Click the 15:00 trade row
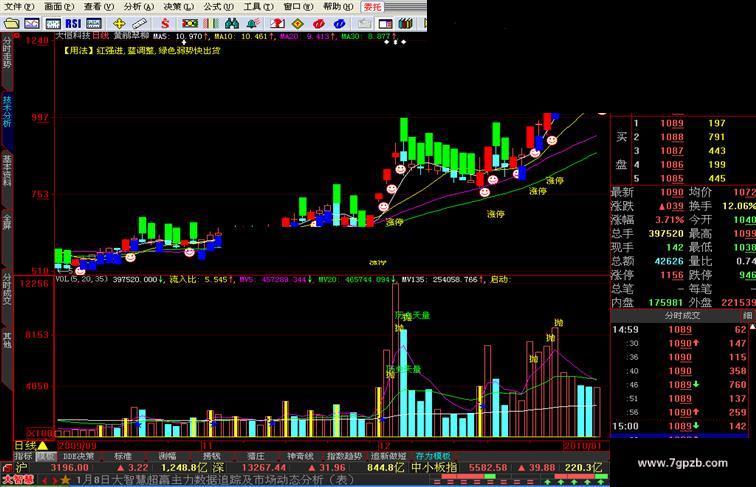756x487 pixels. click(680, 426)
